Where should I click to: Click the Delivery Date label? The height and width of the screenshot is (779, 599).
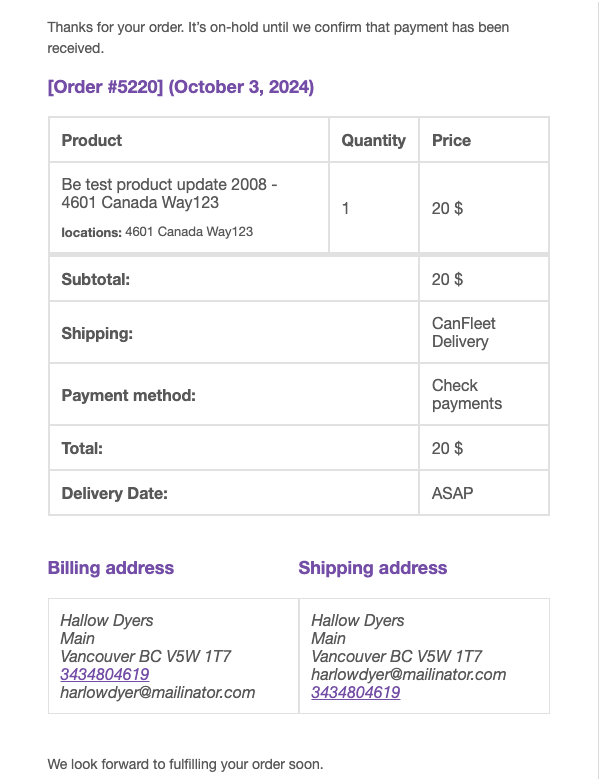click(x=115, y=493)
